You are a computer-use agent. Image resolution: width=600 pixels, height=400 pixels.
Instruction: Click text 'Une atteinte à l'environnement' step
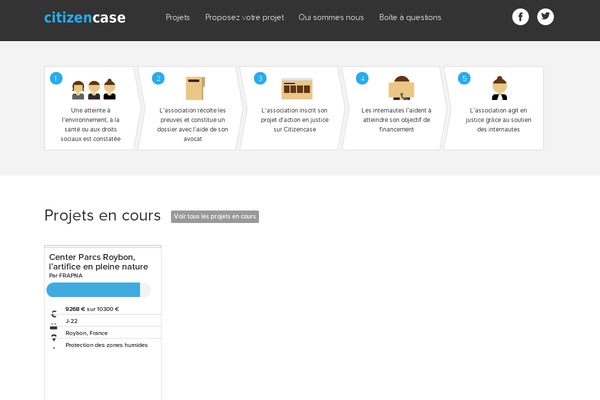pos(91,124)
